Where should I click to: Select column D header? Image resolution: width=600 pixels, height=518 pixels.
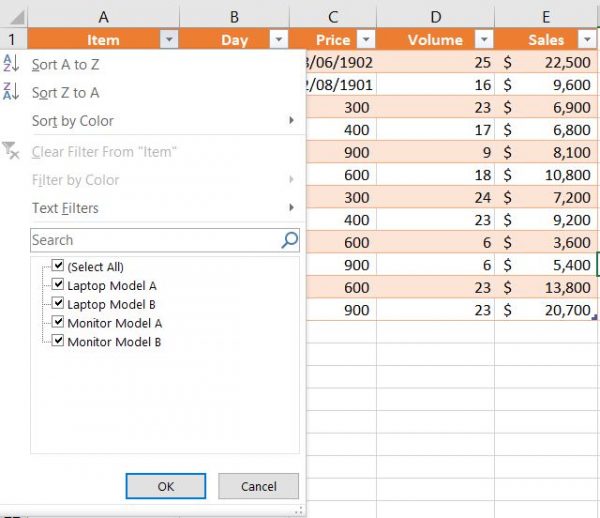pyautogui.click(x=435, y=17)
